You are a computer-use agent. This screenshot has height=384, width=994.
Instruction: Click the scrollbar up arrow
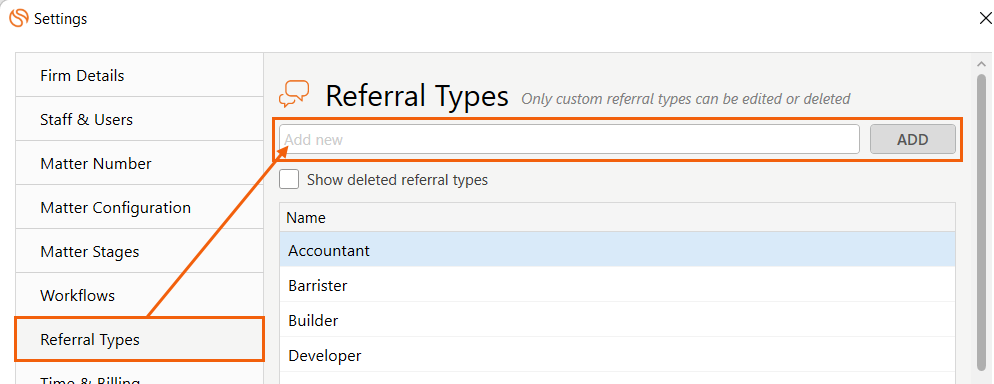coord(981,64)
